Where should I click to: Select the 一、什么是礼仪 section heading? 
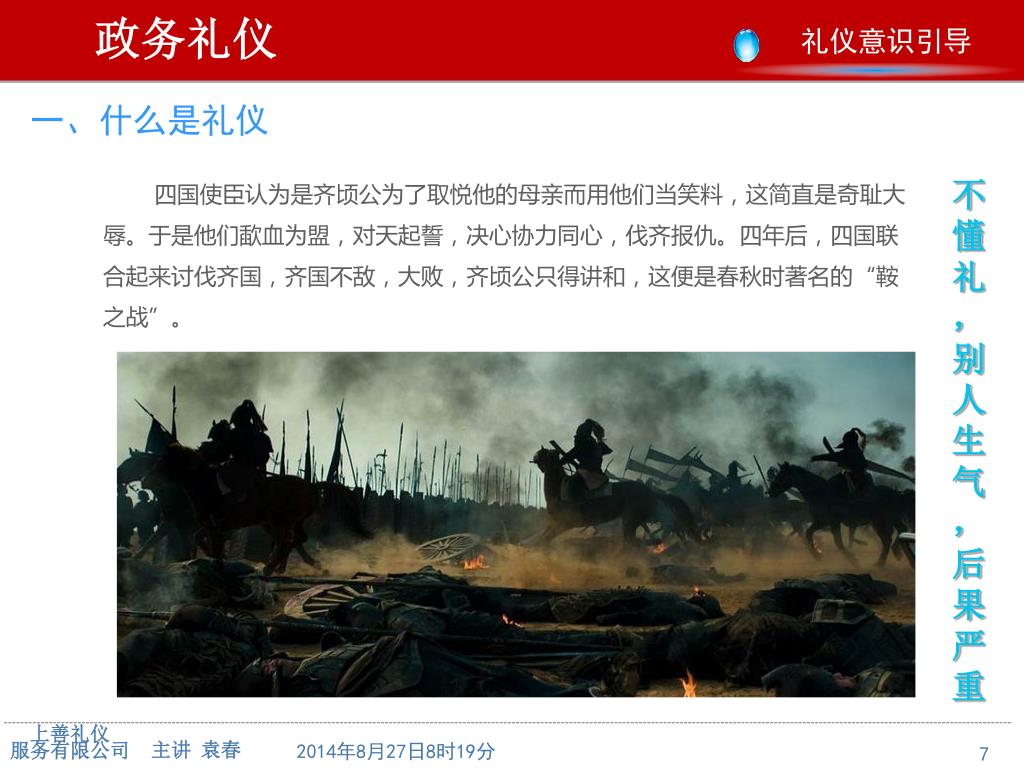[x=150, y=120]
